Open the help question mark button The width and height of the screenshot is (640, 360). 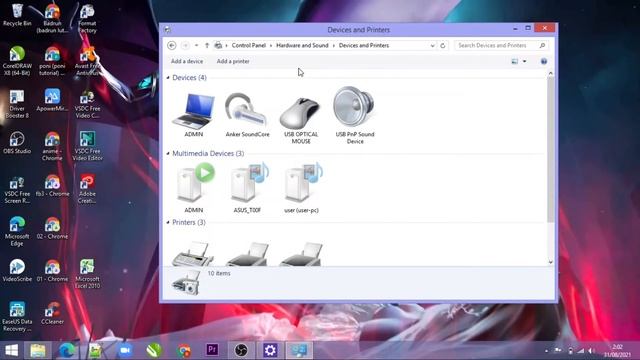[544, 61]
